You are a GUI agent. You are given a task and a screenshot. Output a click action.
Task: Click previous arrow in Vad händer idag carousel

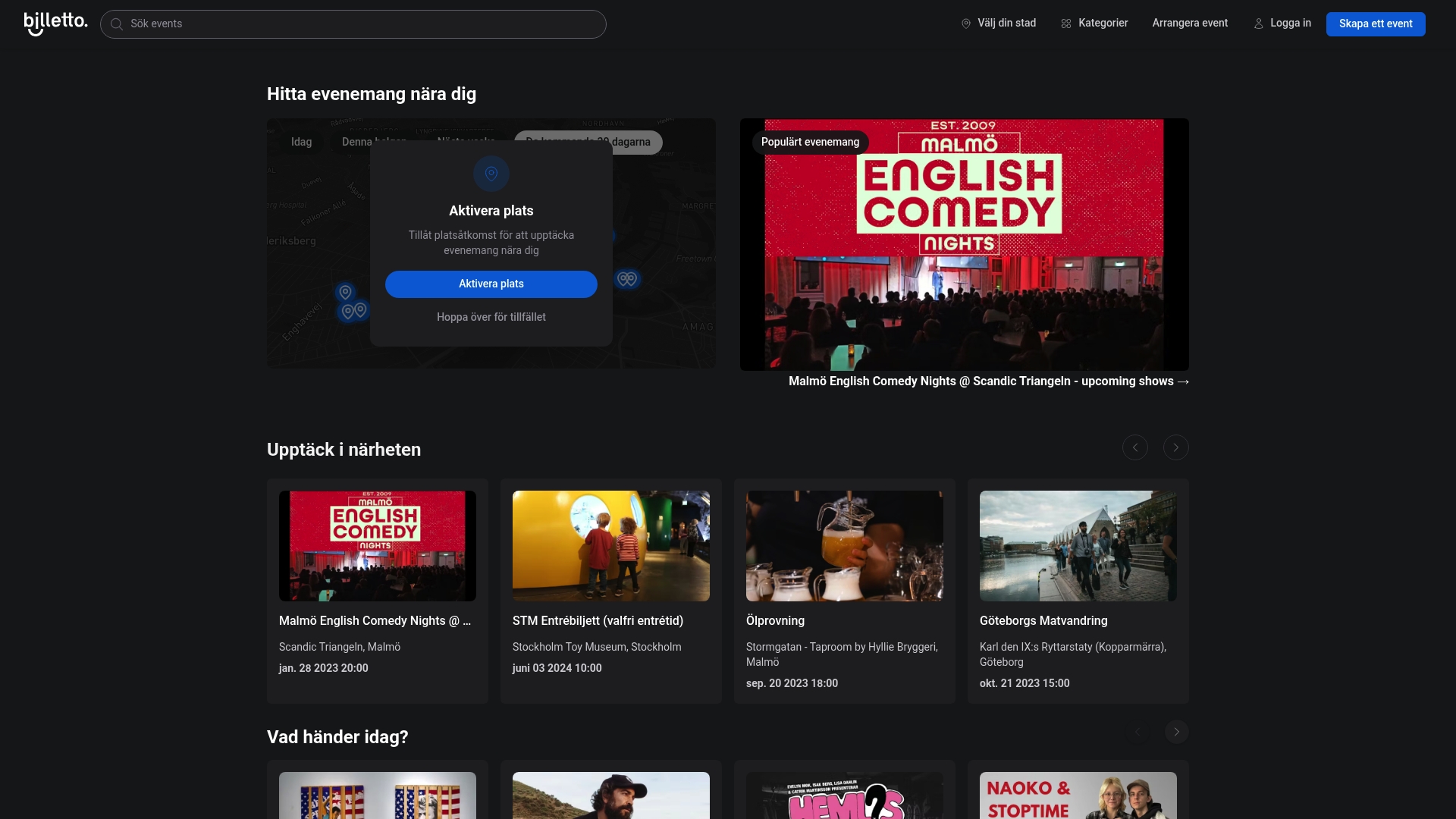1137,731
